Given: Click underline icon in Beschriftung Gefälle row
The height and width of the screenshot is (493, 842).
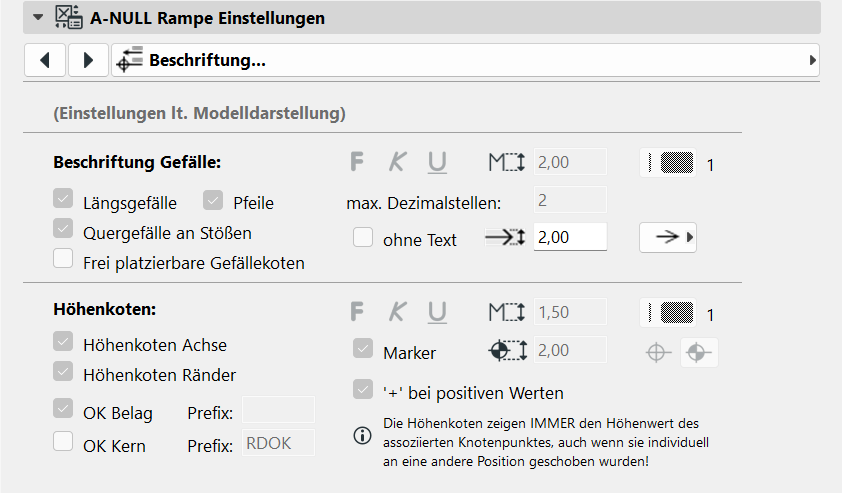Looking at the screenshot, I should (x=437, y=162).
